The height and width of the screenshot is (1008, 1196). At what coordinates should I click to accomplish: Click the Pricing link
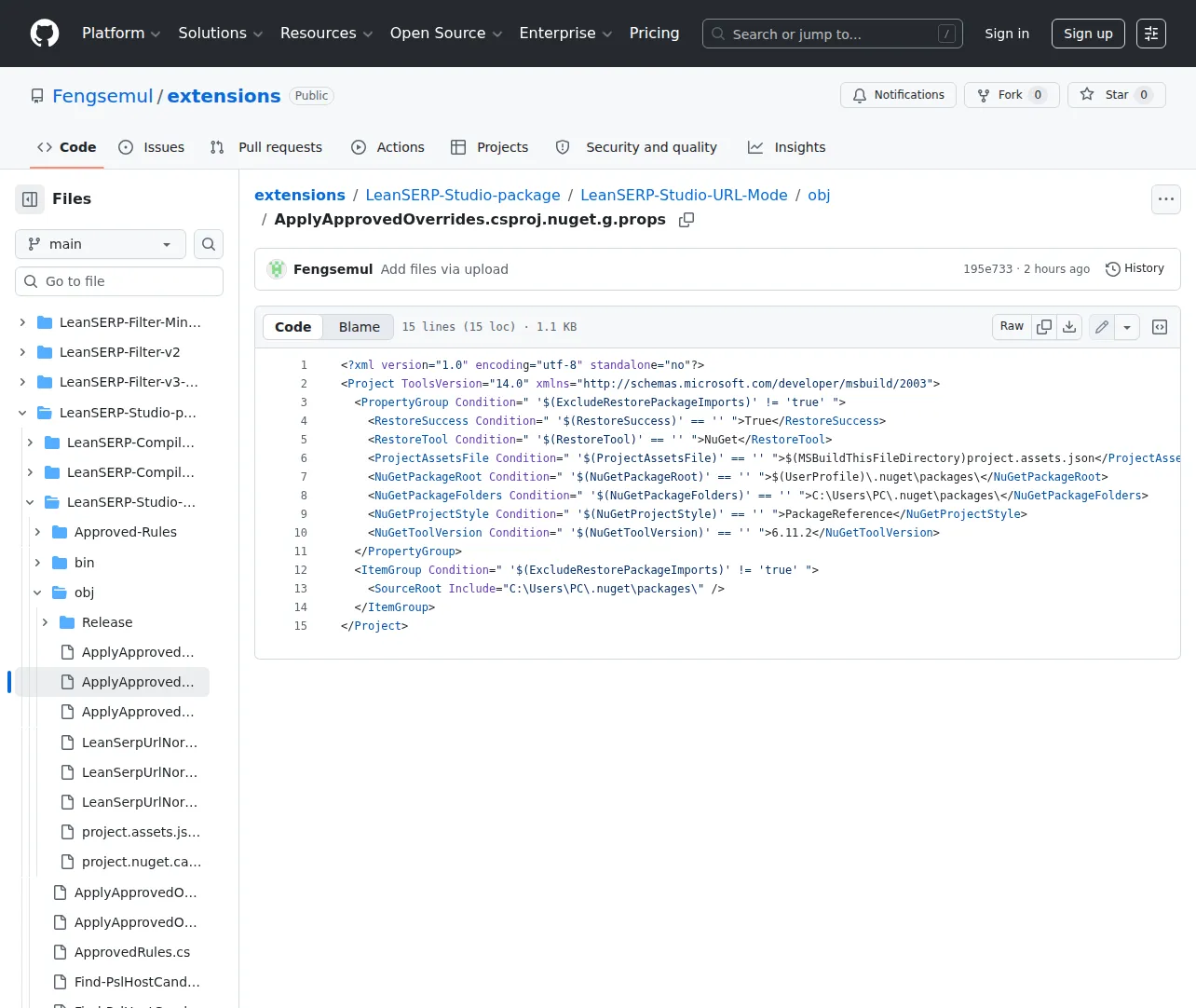coord(654,34)
